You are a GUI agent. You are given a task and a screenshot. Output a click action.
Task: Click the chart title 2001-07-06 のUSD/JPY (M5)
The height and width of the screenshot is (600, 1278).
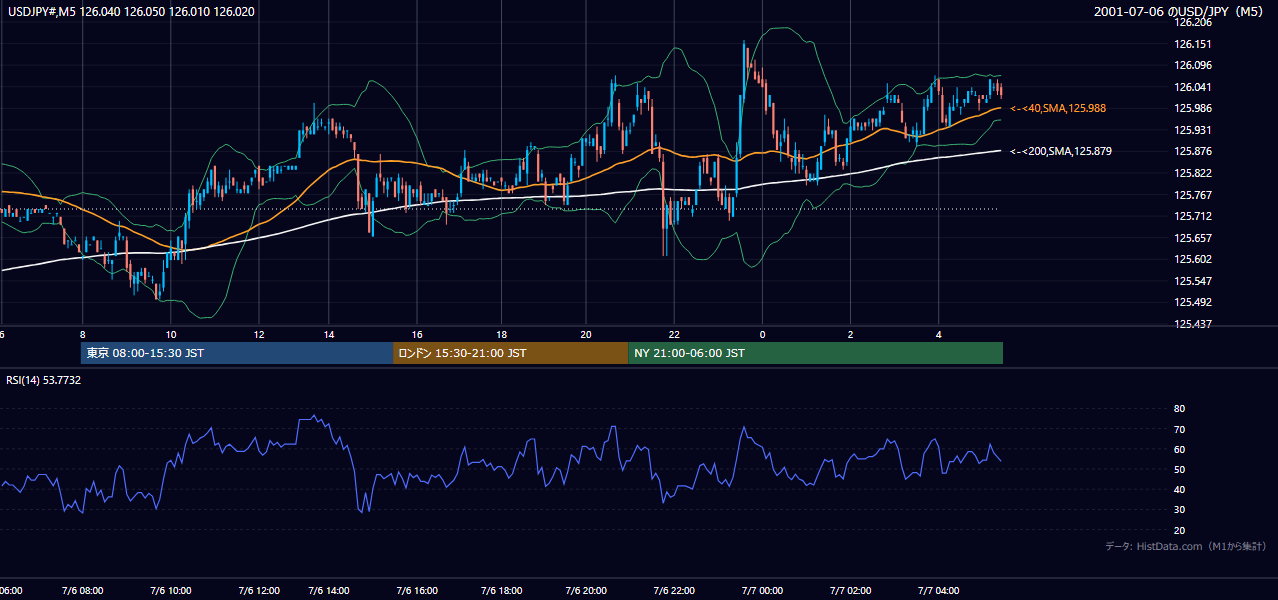click(x=1180, y=11)
